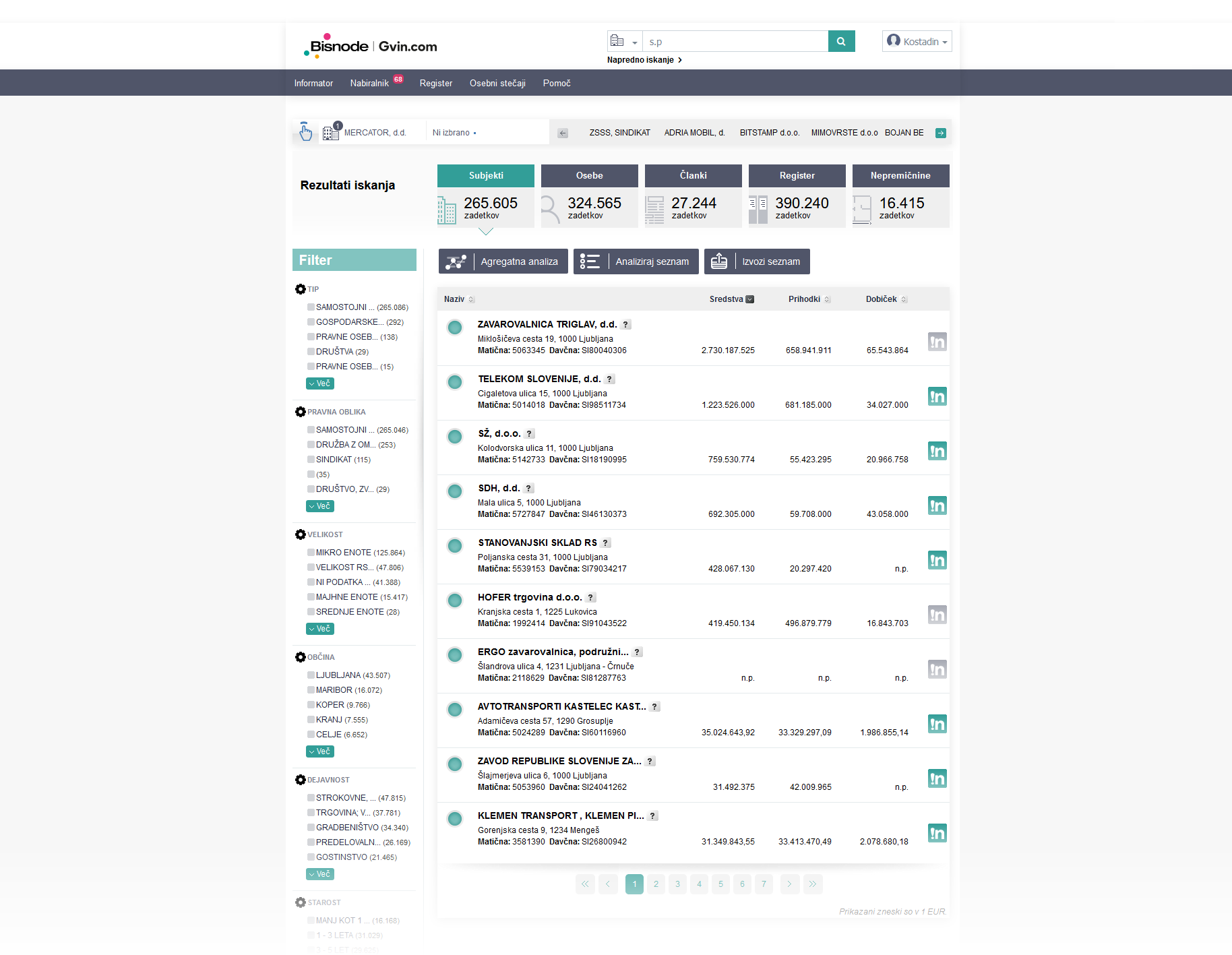The image size is (1232, 955).
Task: Click the MERCATOR building icon with badge
Action: click(x=332, y=131)
